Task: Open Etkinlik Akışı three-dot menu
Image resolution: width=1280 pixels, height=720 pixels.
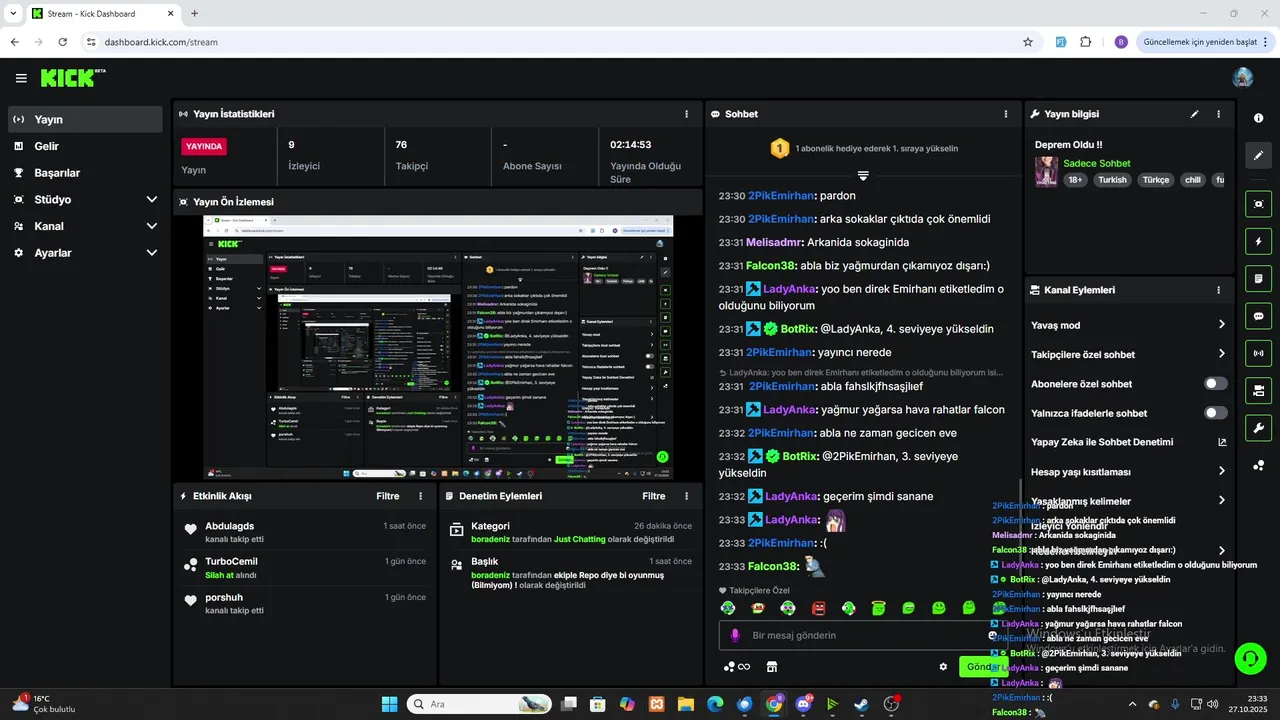Action: pos(420,496)
